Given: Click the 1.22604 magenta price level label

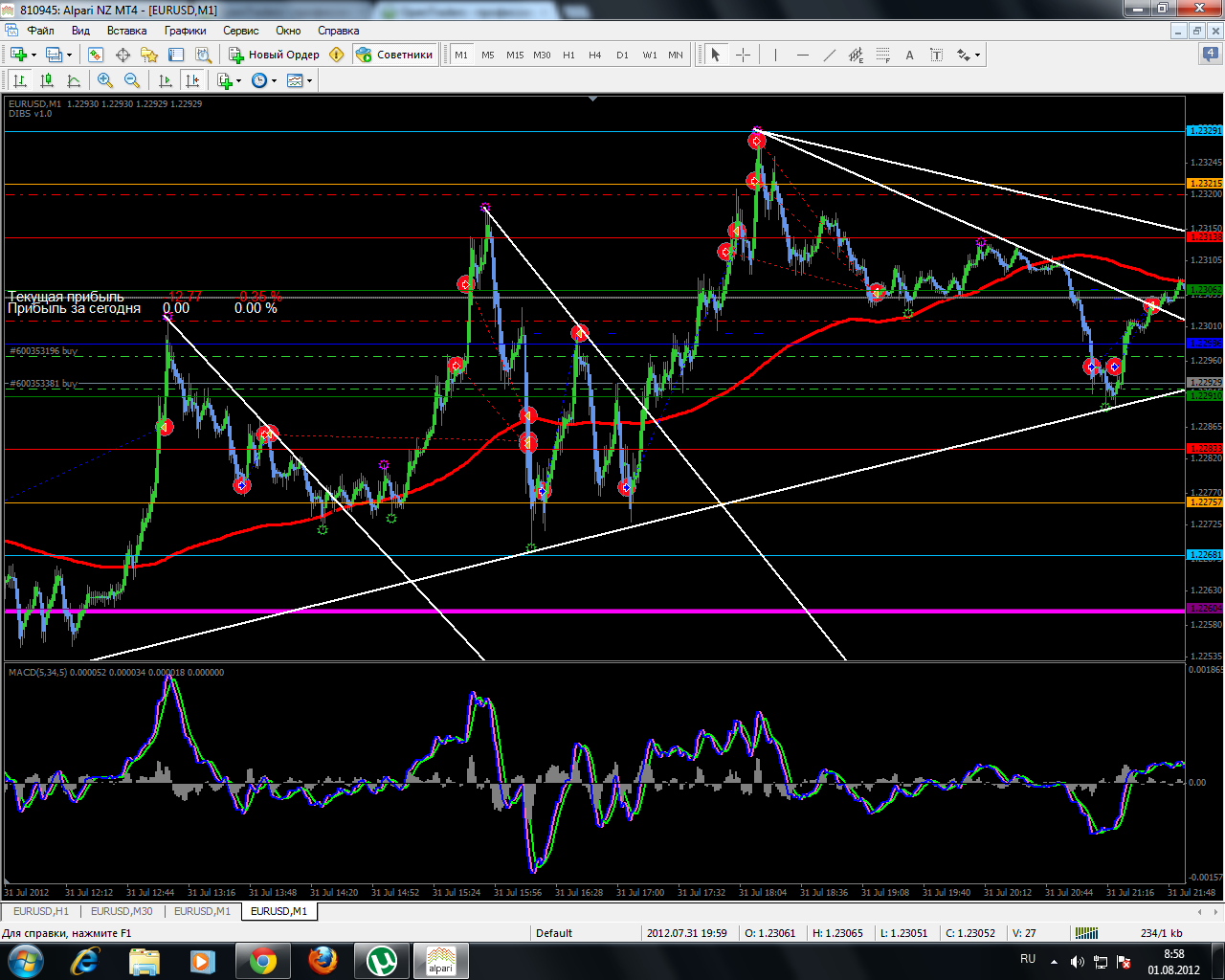Looking at the screenshot, I should pos(1204,609).
